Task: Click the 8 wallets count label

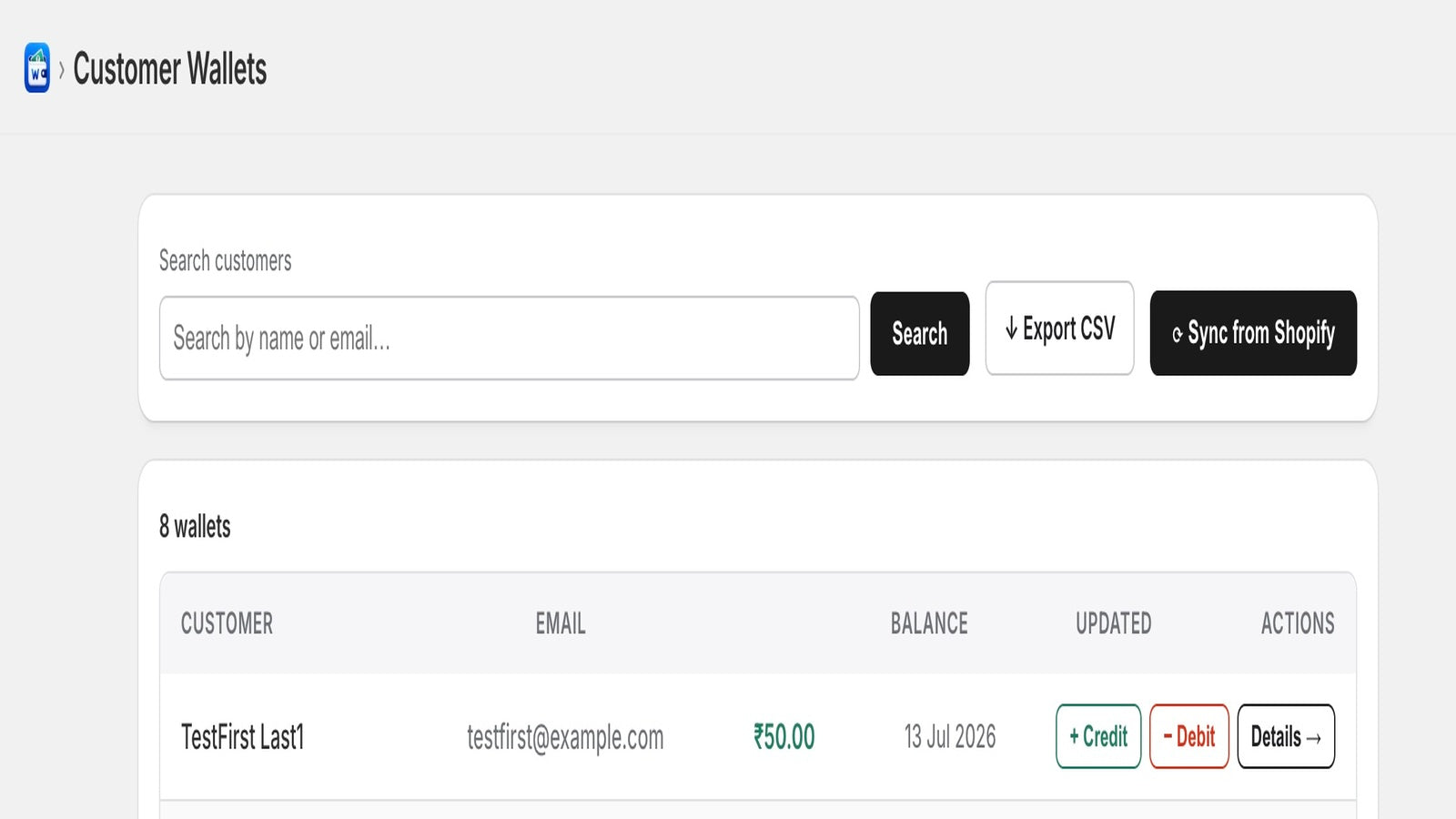Action: click(195, 526)
